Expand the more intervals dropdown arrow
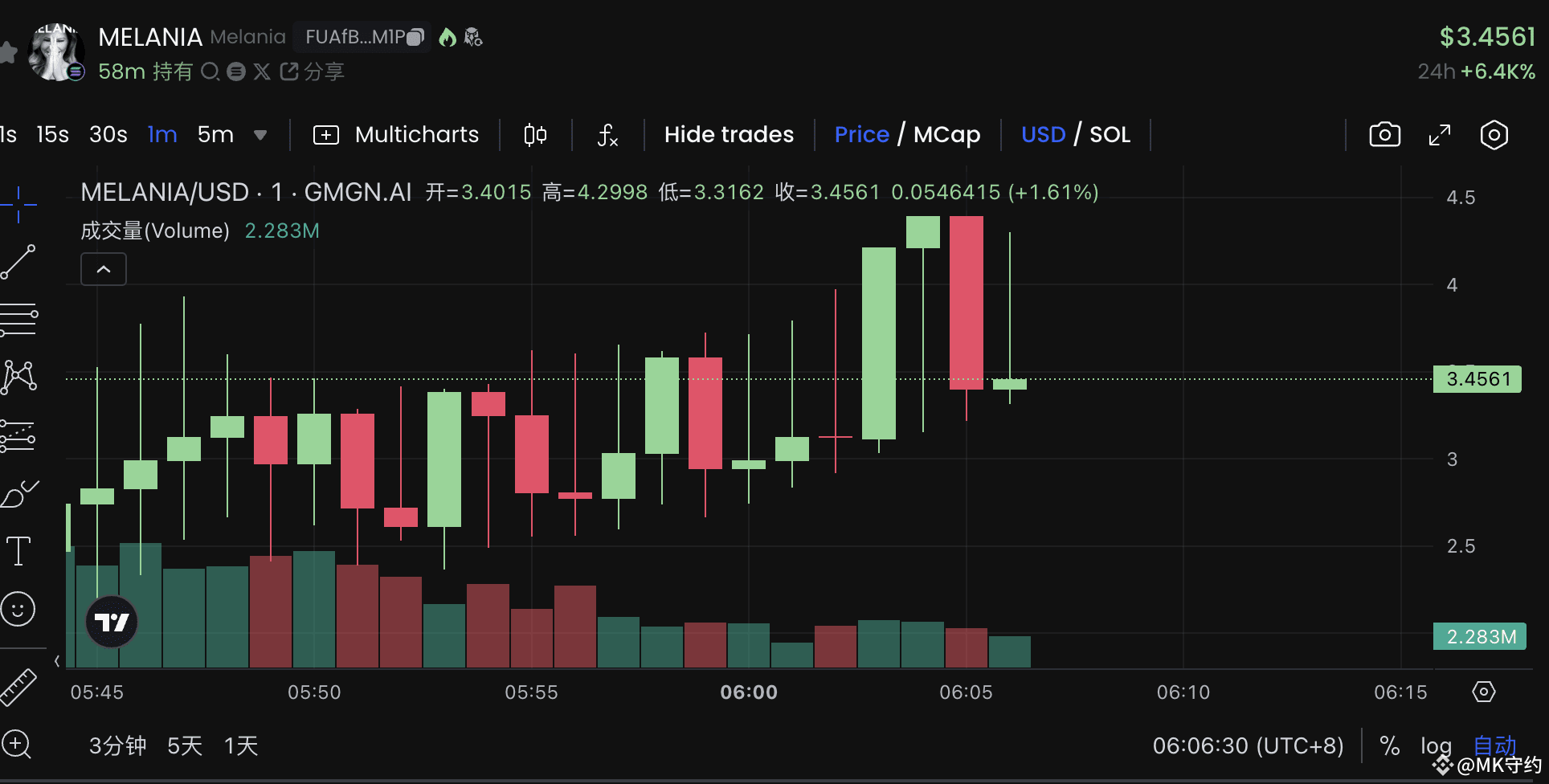Screen dimensions: 1549x784 pos(260,135)
